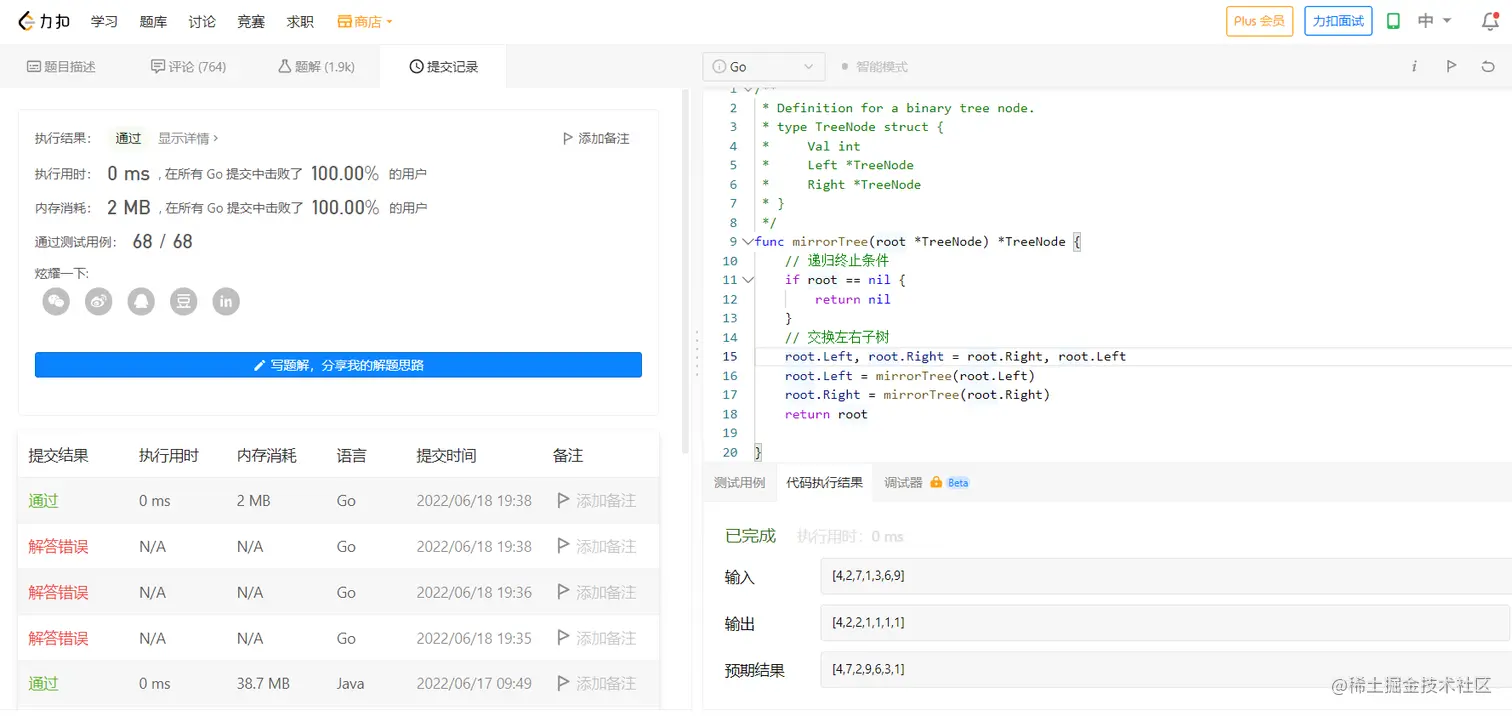Open the 解答错误 submission from 19:35
The image size is (1512, 716).
[x=58, y=638]
